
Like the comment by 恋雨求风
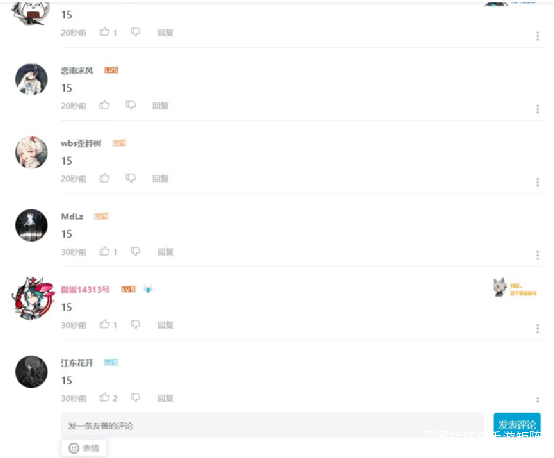pos(104,105)
